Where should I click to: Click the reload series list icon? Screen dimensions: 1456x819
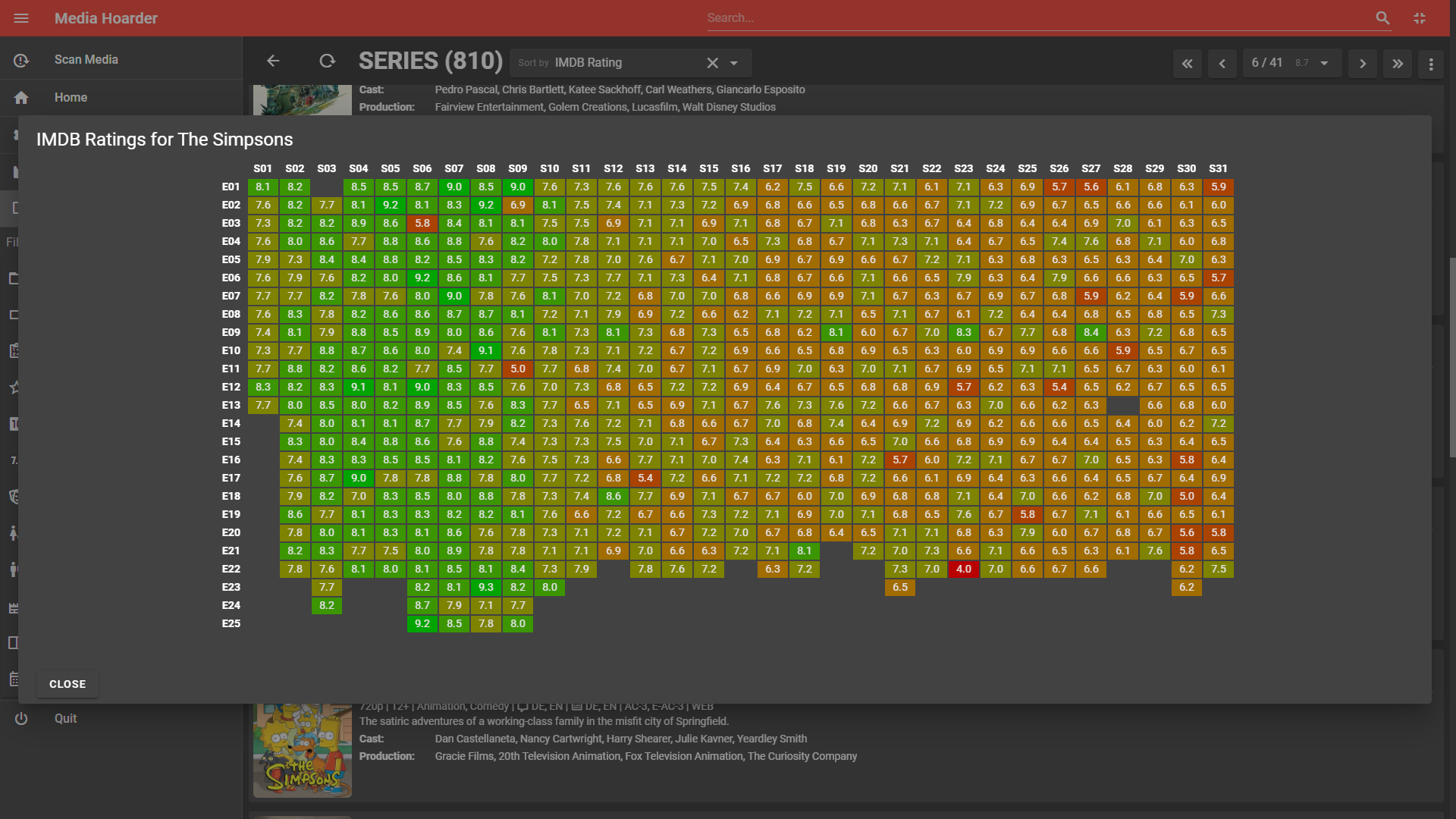pyautogui.click(x=327, y=61)
